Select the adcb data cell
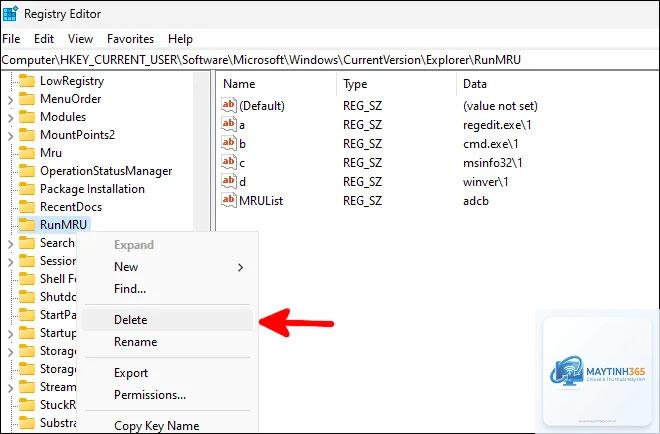Image resolution: width=660 pixels, height=434 pixels. 476,200
